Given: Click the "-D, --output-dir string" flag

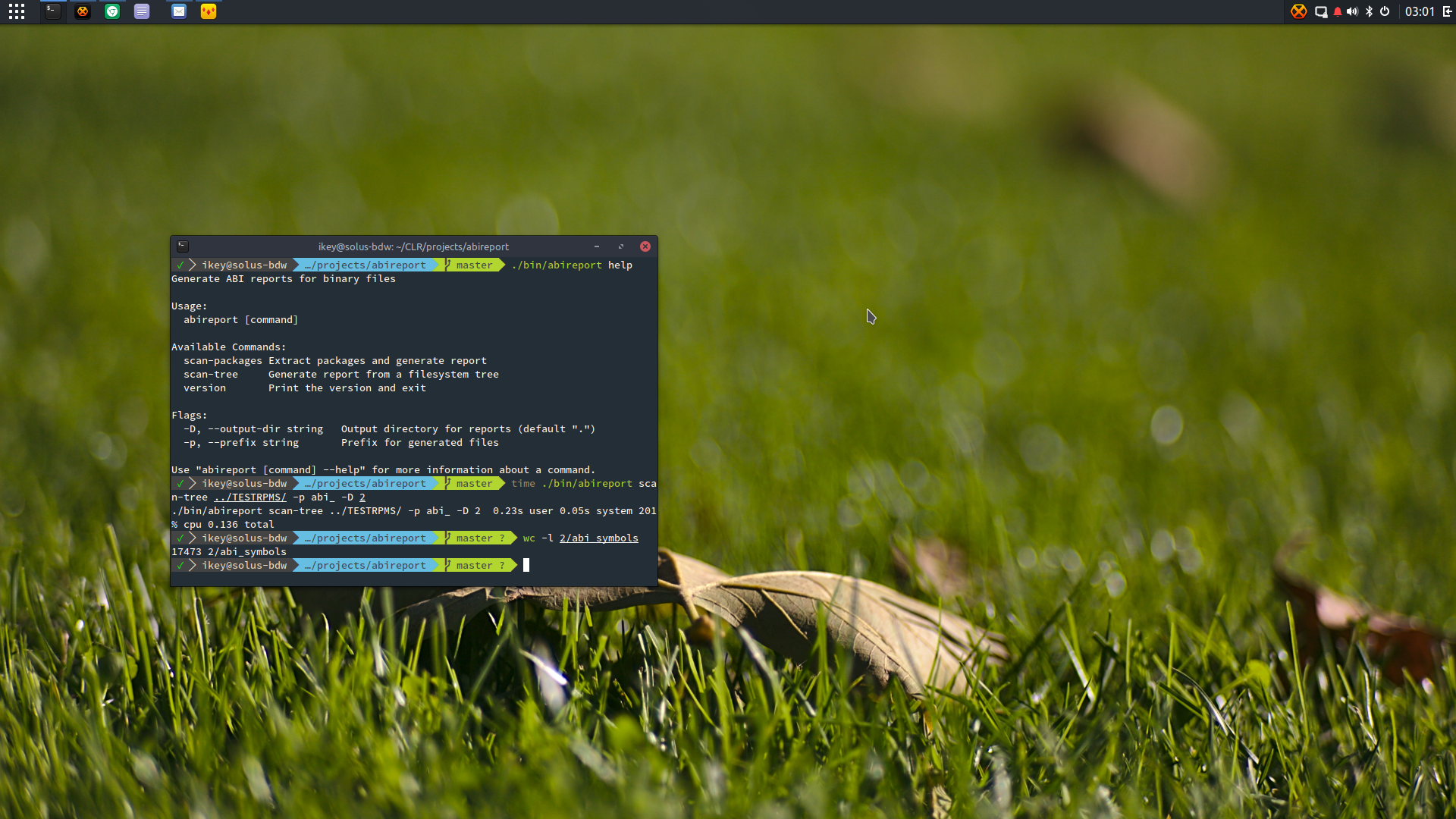Looking at the screenshot, I should (x=253, y=429).
